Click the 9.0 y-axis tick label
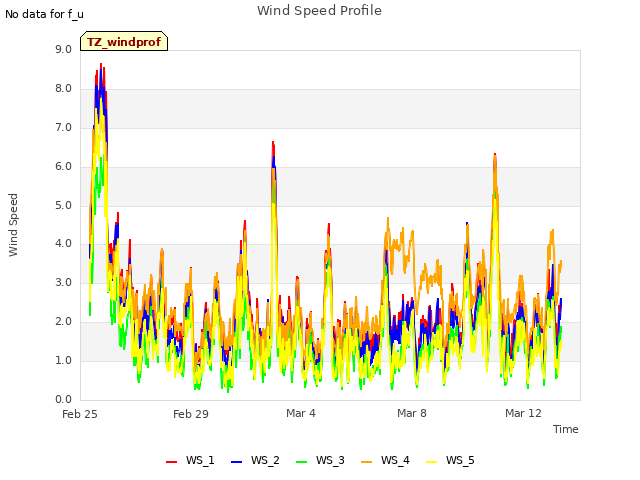This screenshot has height=480, width=640. tap(63, 49)
